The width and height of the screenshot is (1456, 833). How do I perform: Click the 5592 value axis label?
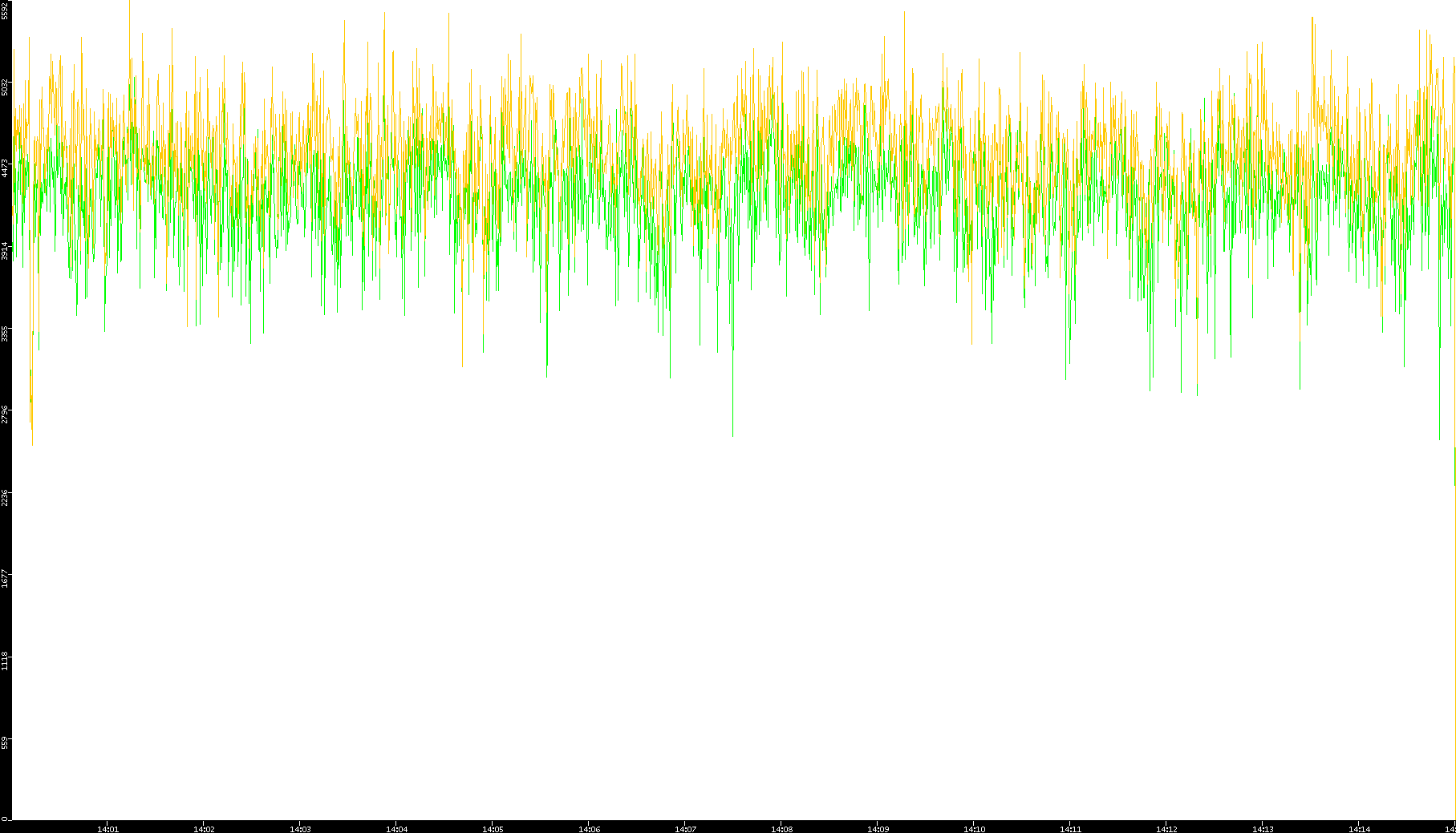[5, 10]
